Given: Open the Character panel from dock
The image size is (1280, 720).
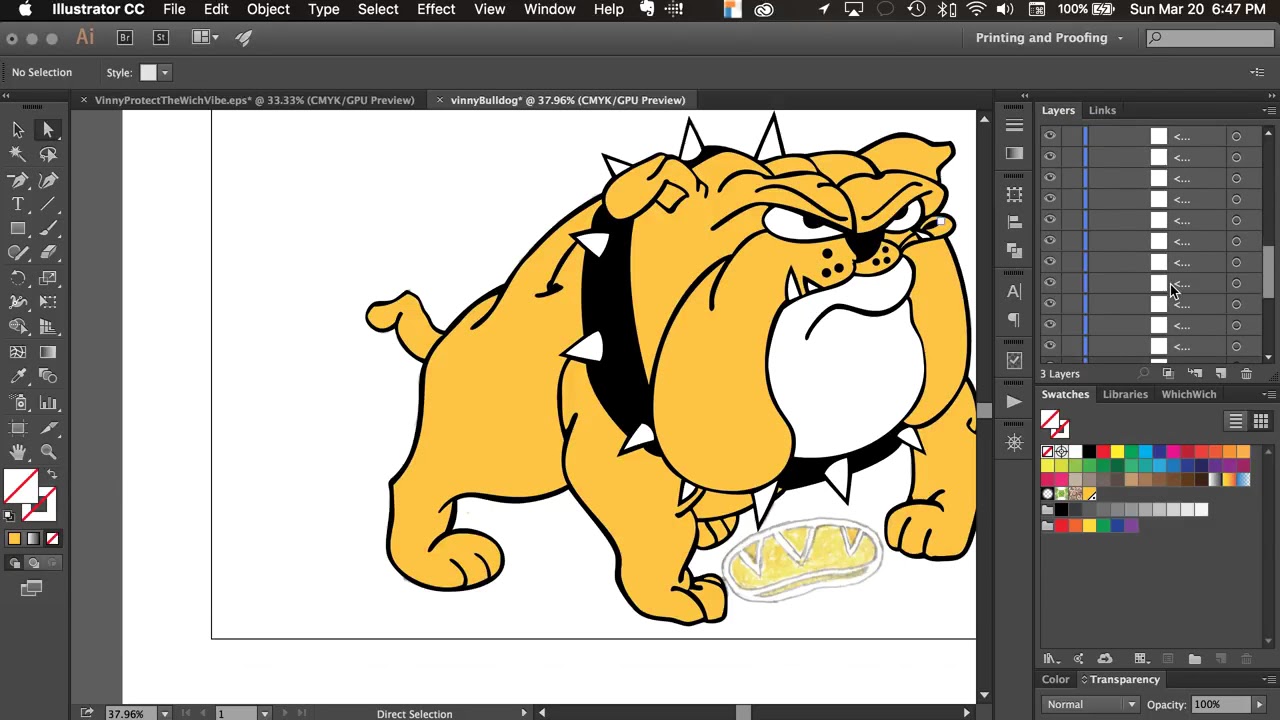Looking at the screenshot, I should tap(1014, 291).
